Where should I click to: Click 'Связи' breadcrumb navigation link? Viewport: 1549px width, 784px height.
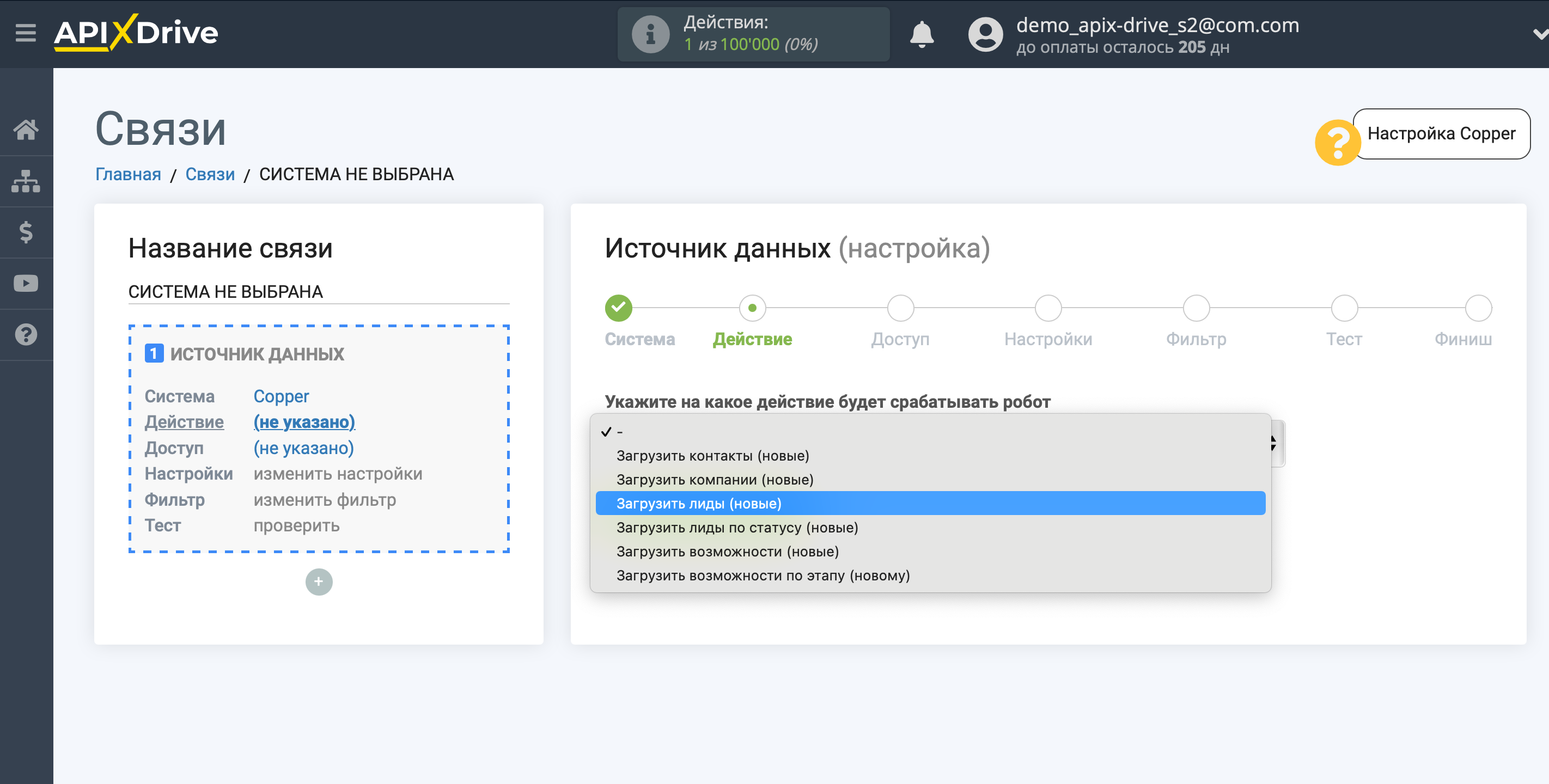point(211,174)
